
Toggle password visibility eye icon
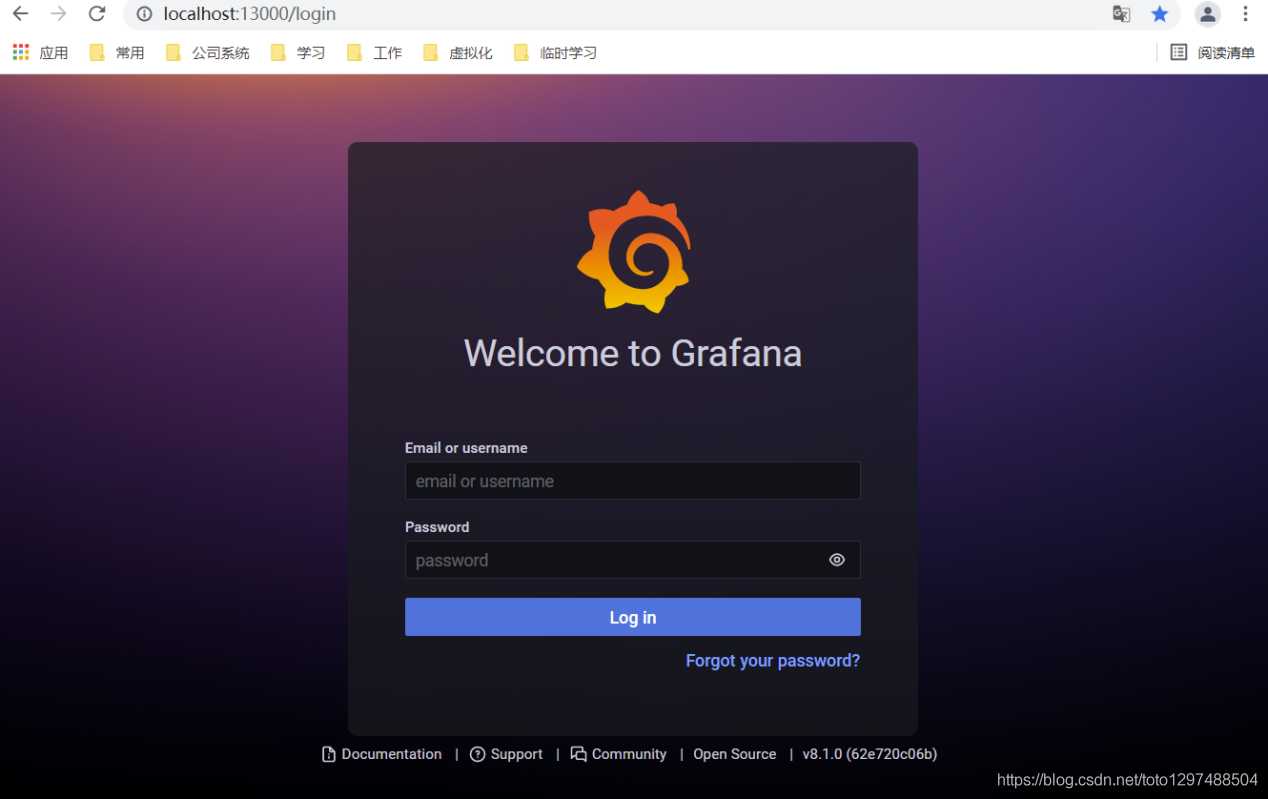837,560
